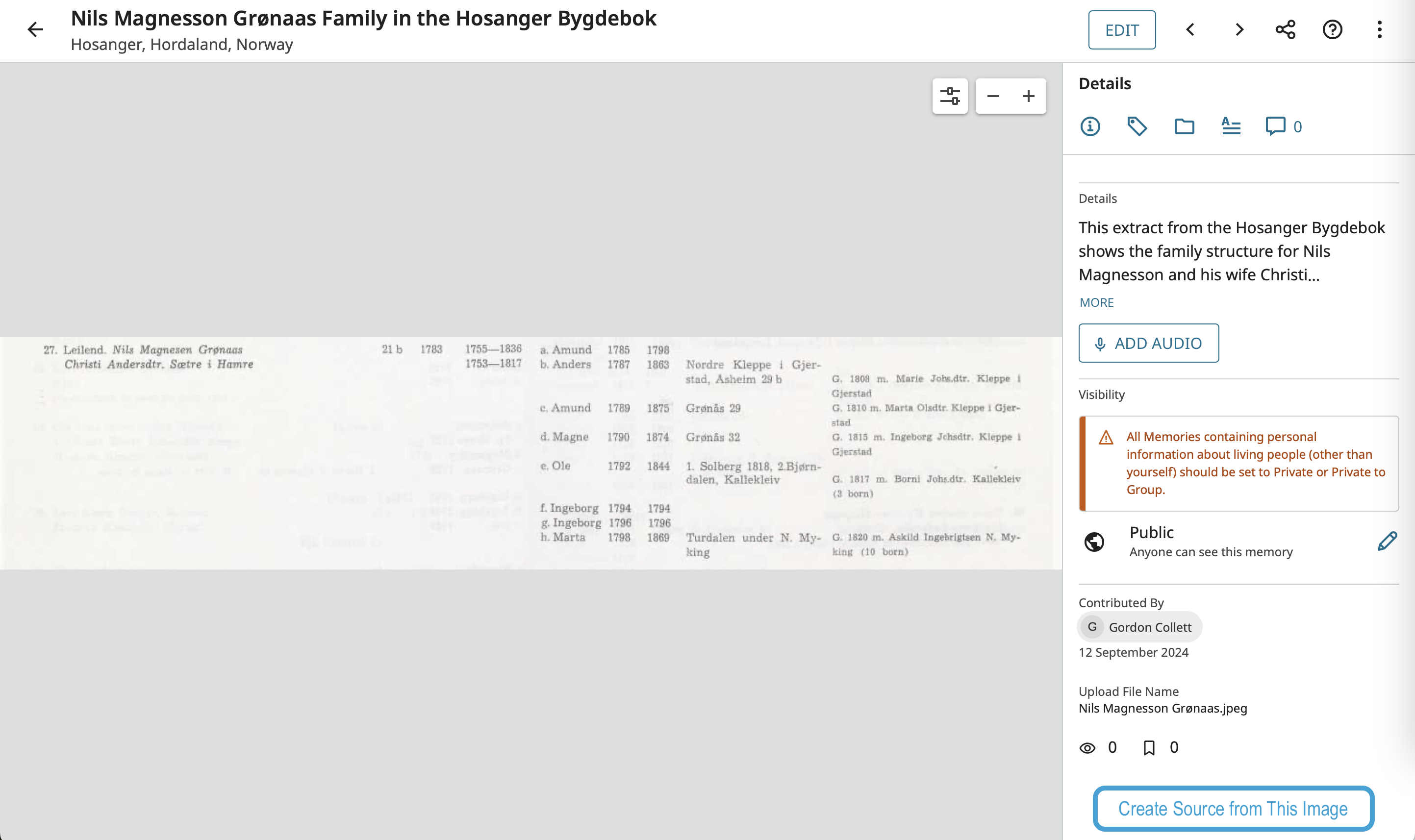
Task: Go to previous memory chevron
Action: pos(1190,29)
